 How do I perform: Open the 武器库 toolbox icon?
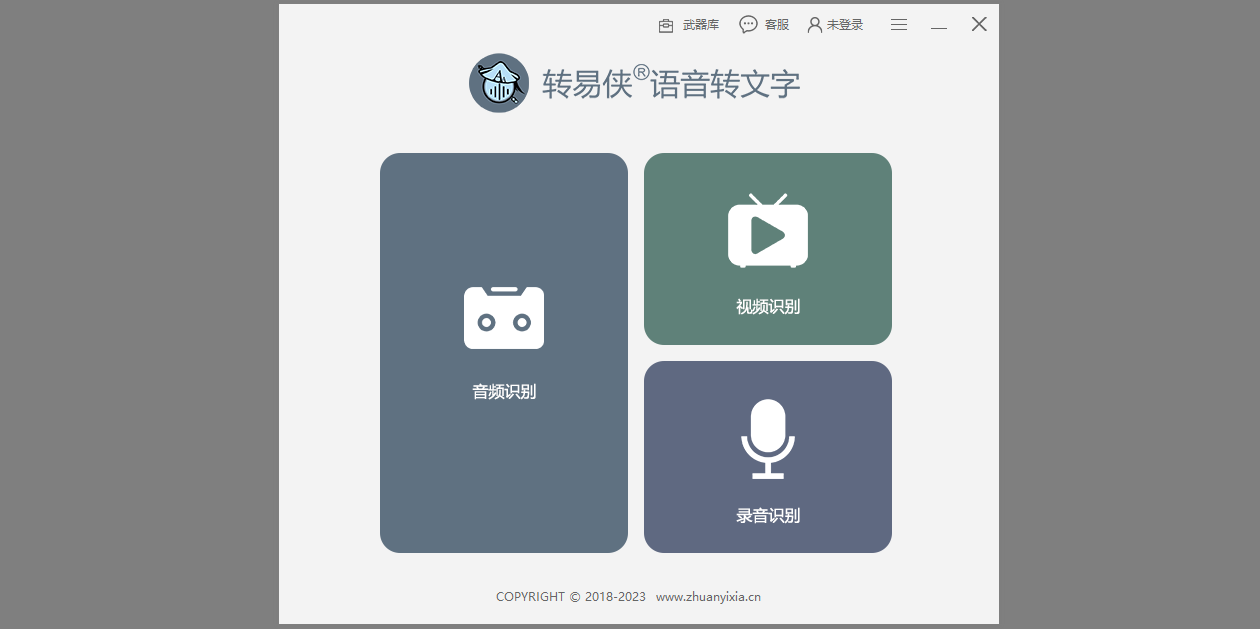pyautogui.click(x=665, y=24)
